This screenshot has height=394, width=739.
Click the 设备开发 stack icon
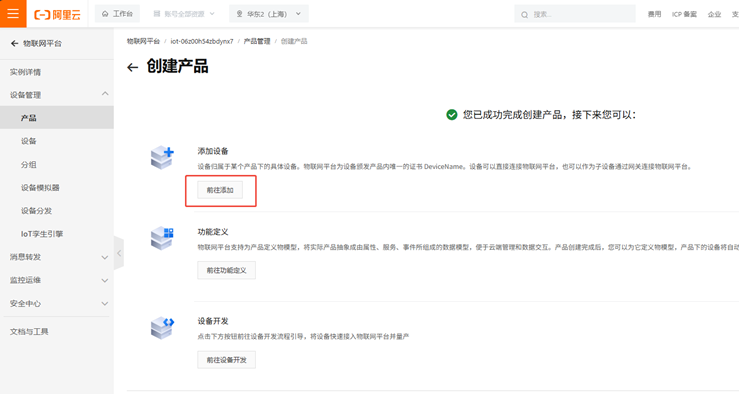click(163, 328)
